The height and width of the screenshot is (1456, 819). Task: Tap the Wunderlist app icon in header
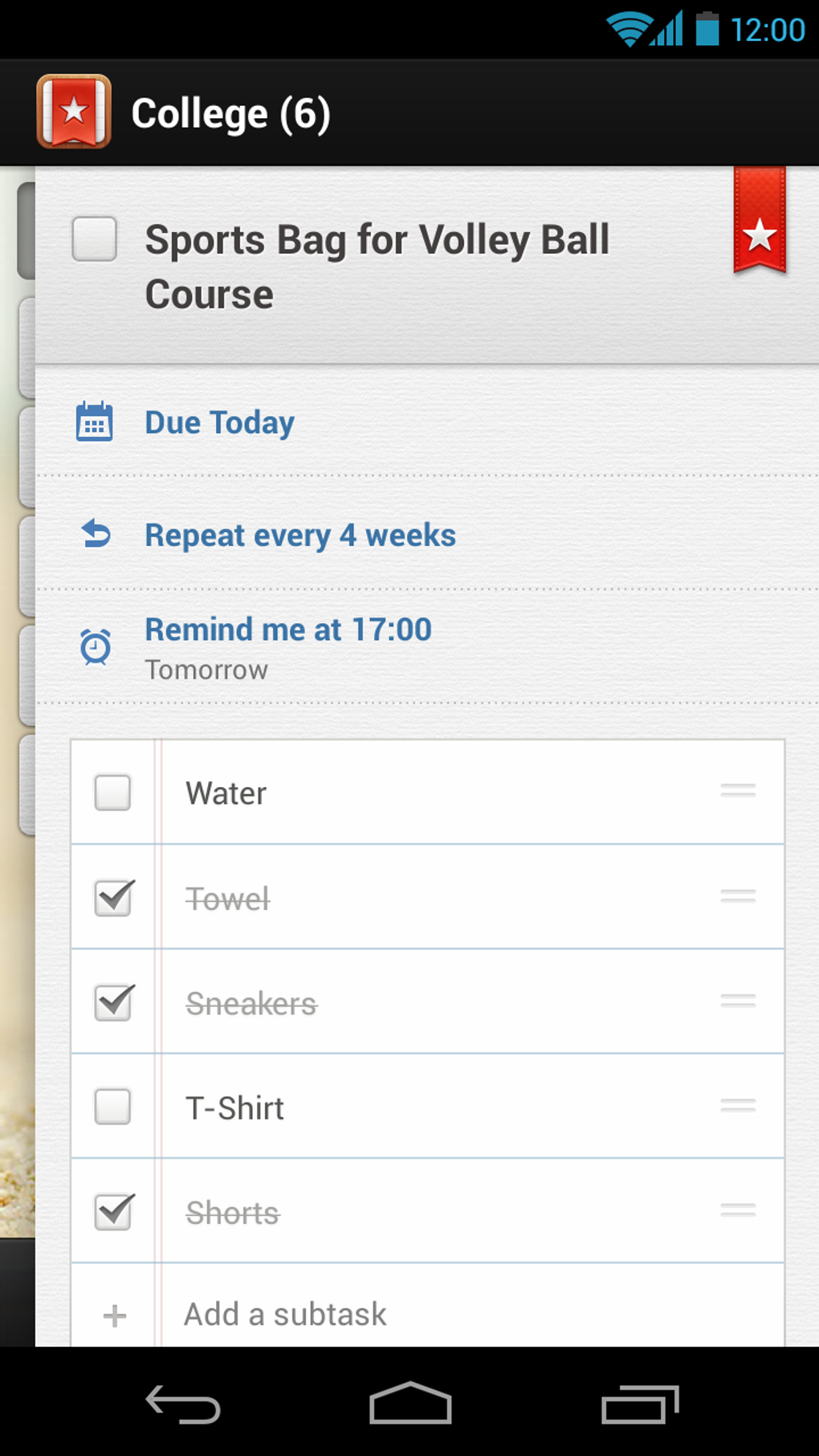73,112
